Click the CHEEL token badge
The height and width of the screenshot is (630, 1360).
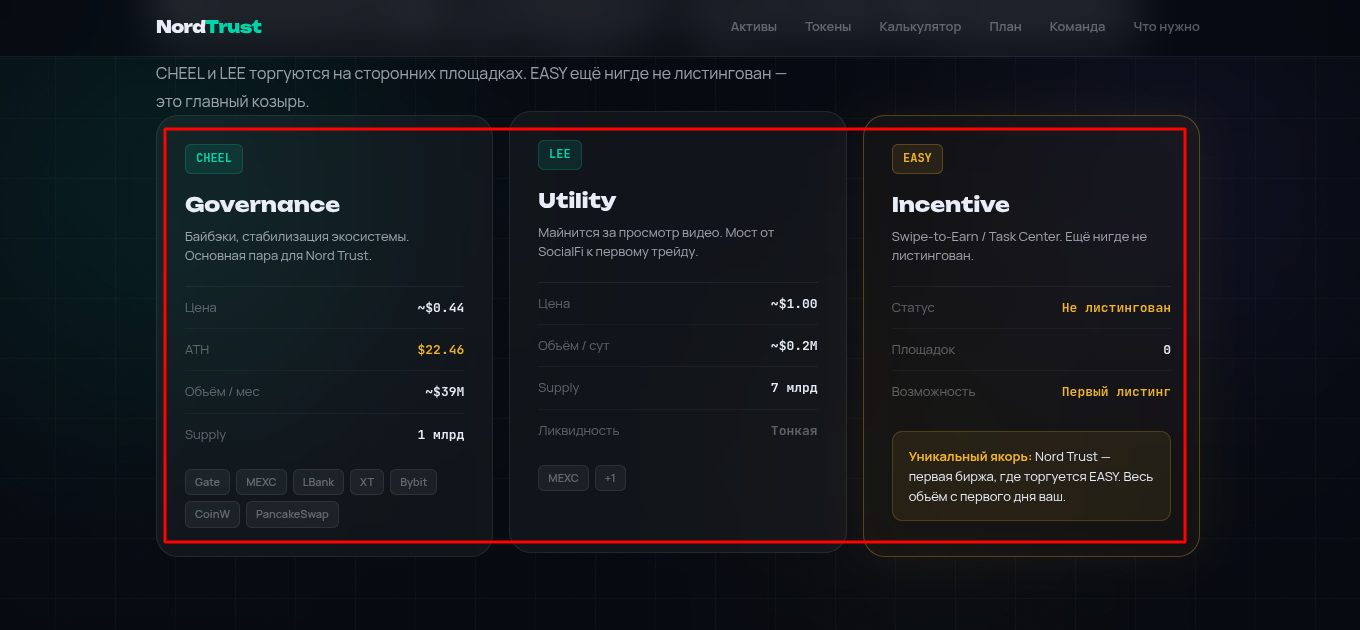214,158
